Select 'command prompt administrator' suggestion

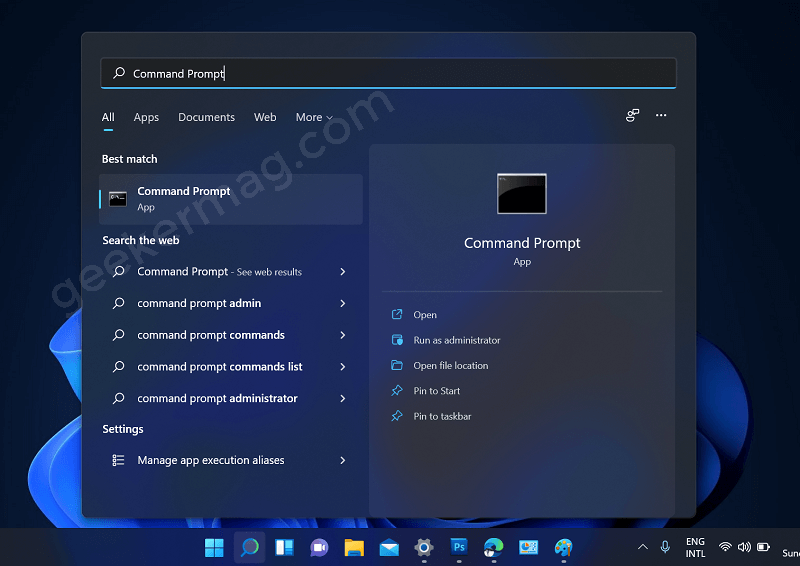pyautogui.click(x=217, y=398)
